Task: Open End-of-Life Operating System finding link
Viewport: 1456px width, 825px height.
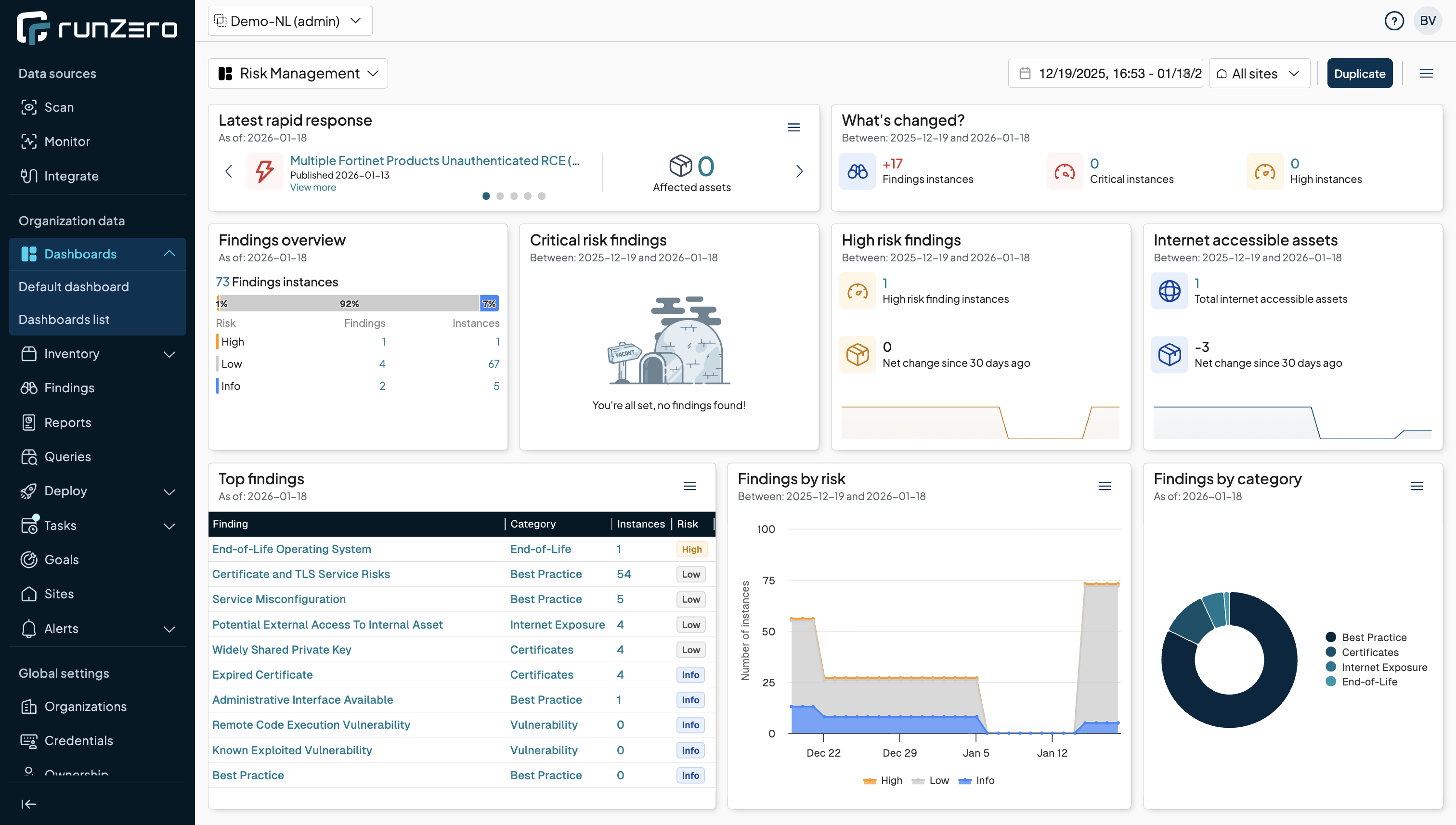Action: click(x=291, y=549)
